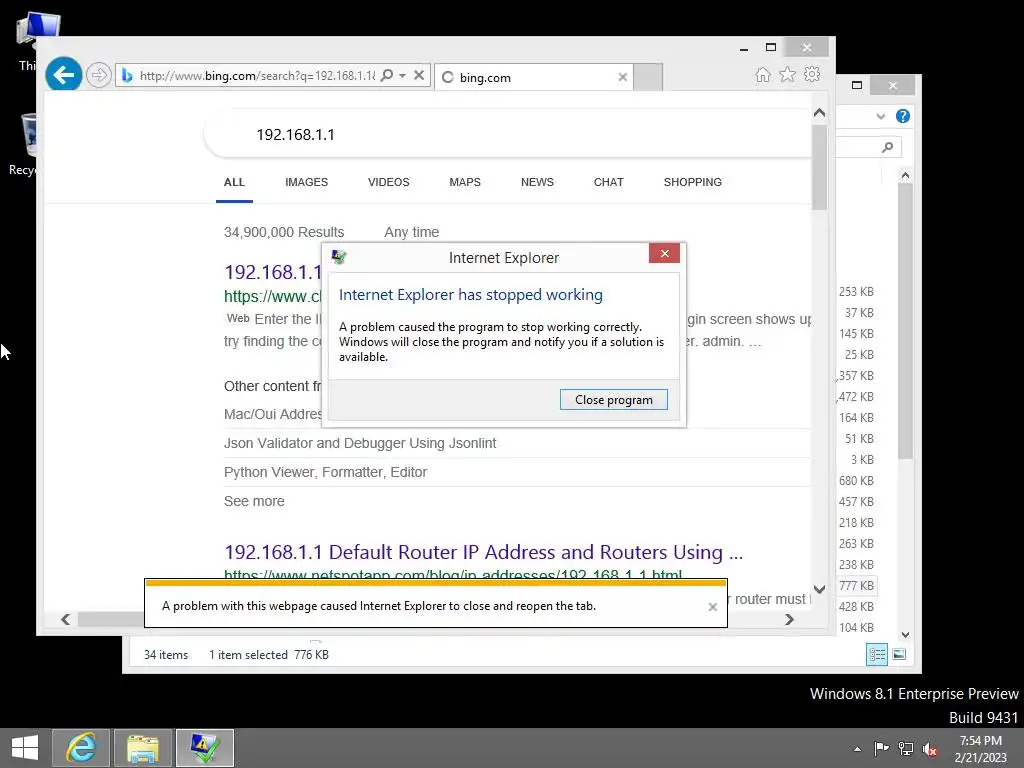
Task: Click Python Viewer, Formatter, Editor link
Action: [x=325, y=472]
